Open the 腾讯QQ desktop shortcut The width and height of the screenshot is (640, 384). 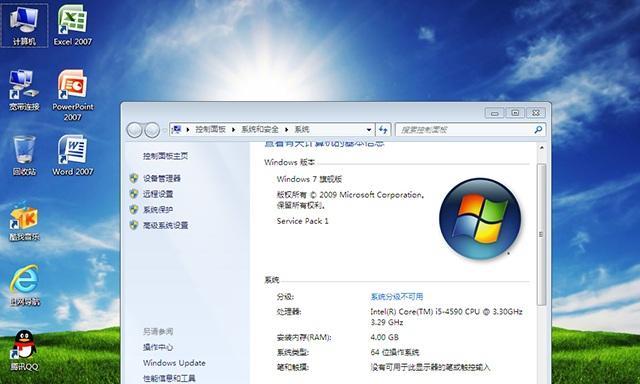pyautogui.click(x=24, y=351)
